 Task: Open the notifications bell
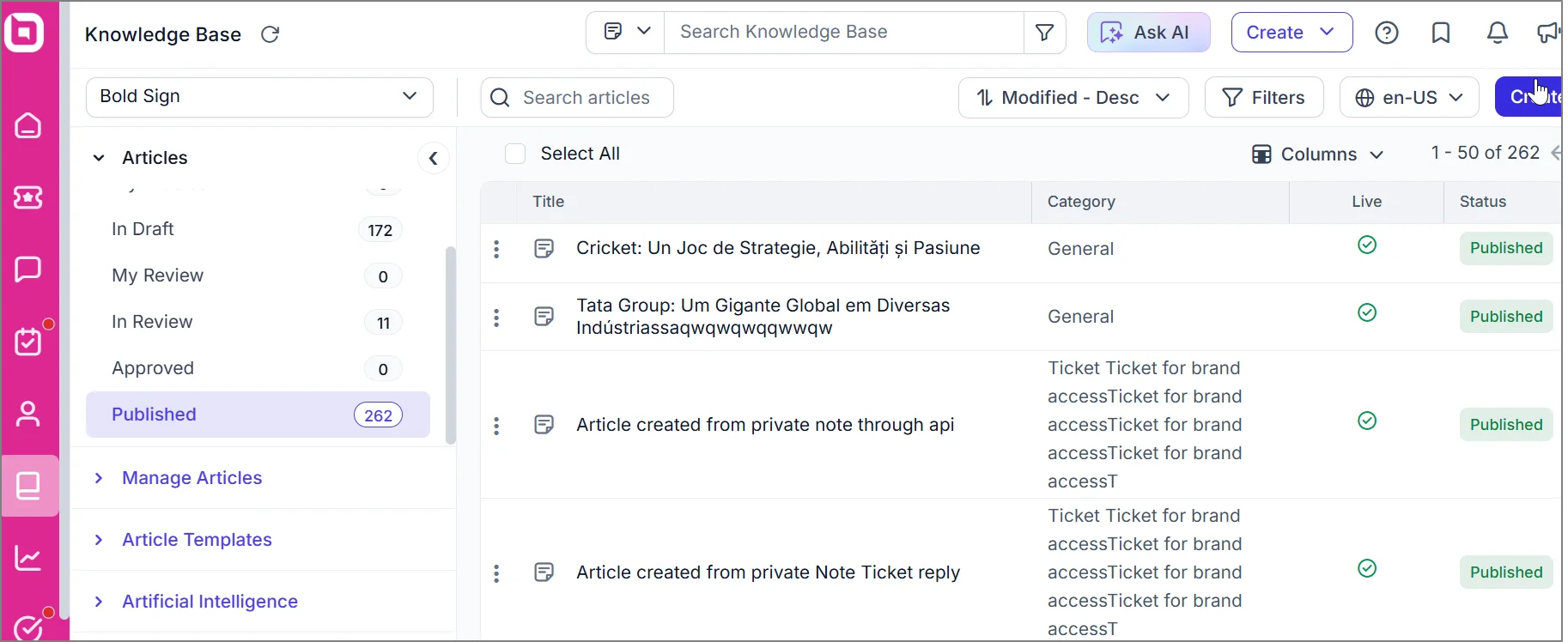tap(1497, 33)
